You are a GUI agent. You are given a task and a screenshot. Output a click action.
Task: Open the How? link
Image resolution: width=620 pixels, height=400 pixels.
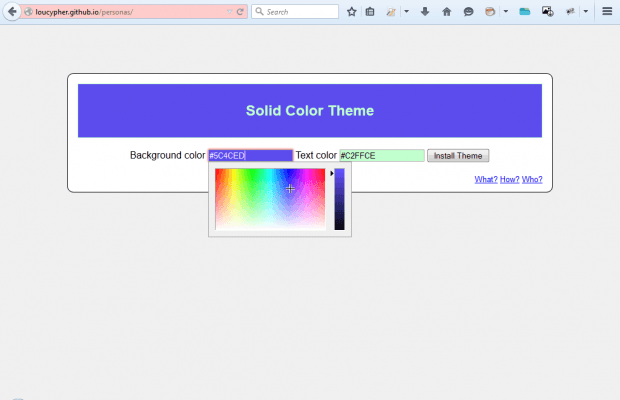[x=509, y=179]
